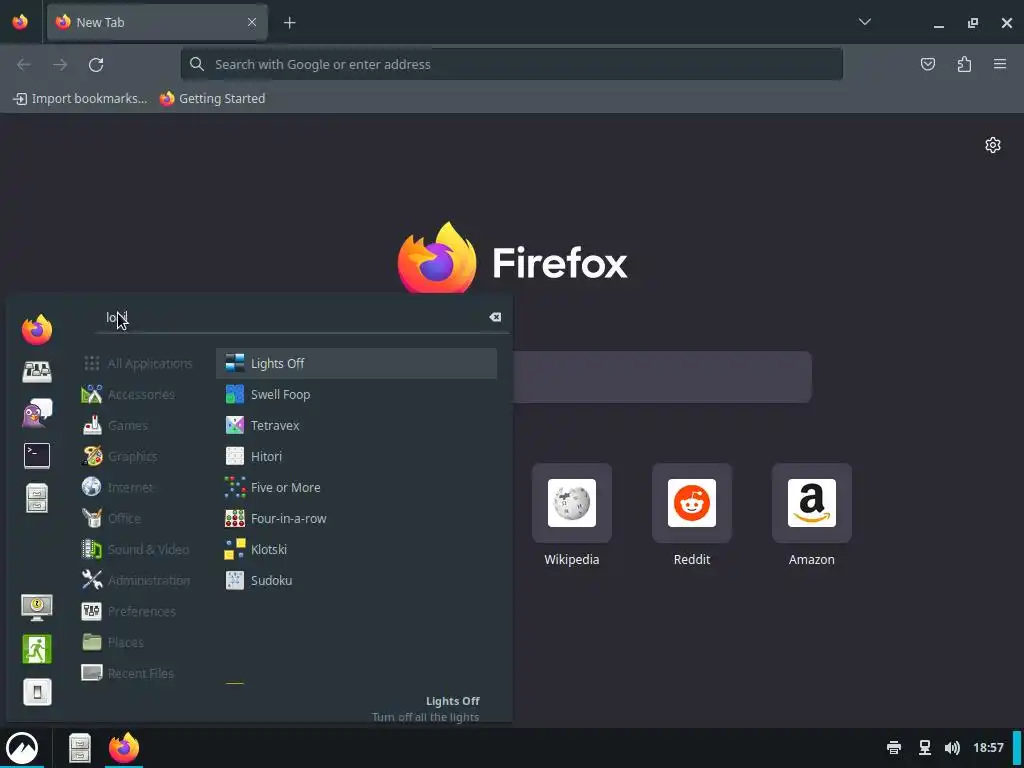Open Firefox from menu favorites sidebar
The width and height of the screenshot is (1024, 768).
click(x=37, y=330)
